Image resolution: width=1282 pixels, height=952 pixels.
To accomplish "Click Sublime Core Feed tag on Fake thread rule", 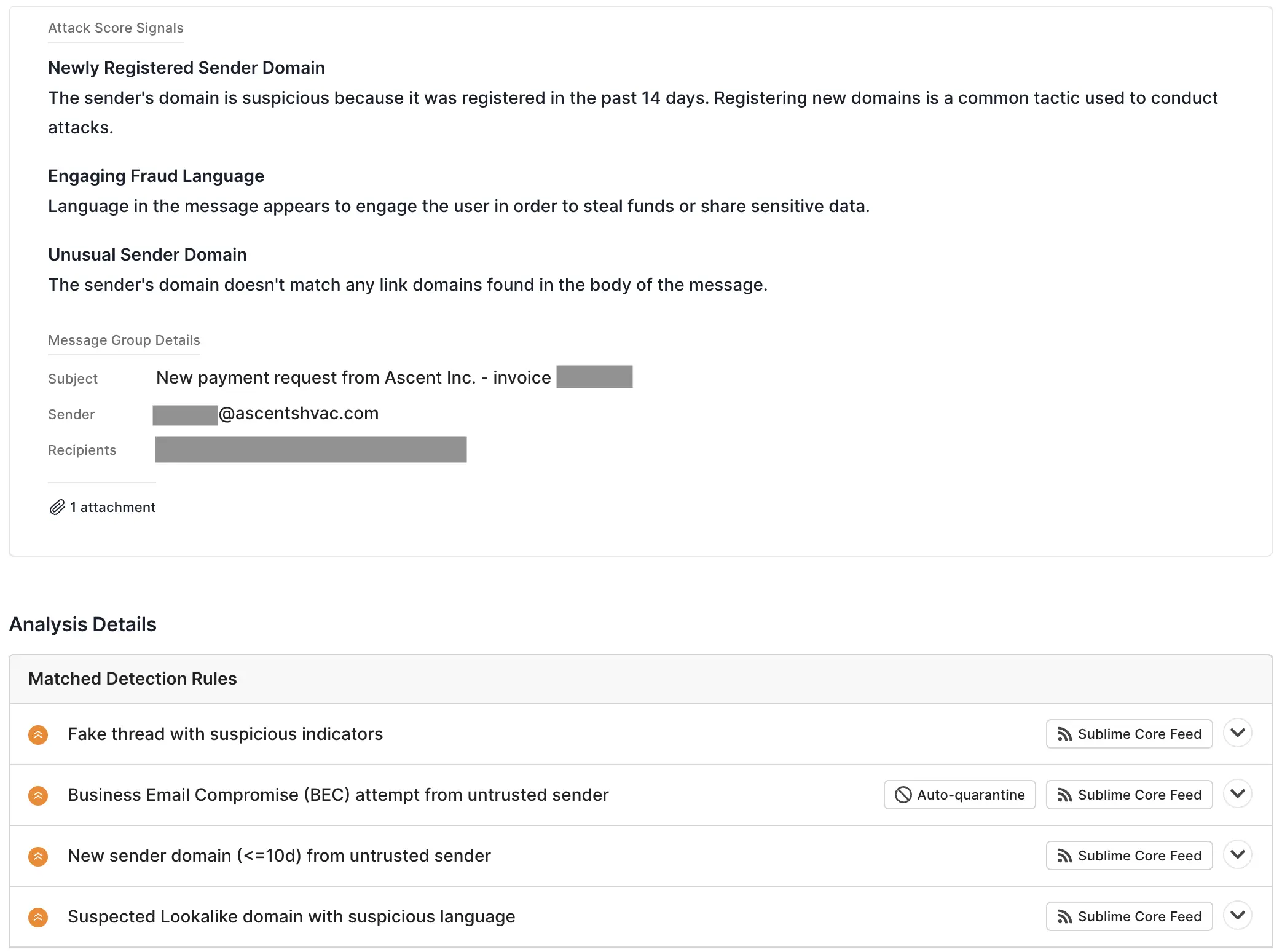I will (1129, 734).
